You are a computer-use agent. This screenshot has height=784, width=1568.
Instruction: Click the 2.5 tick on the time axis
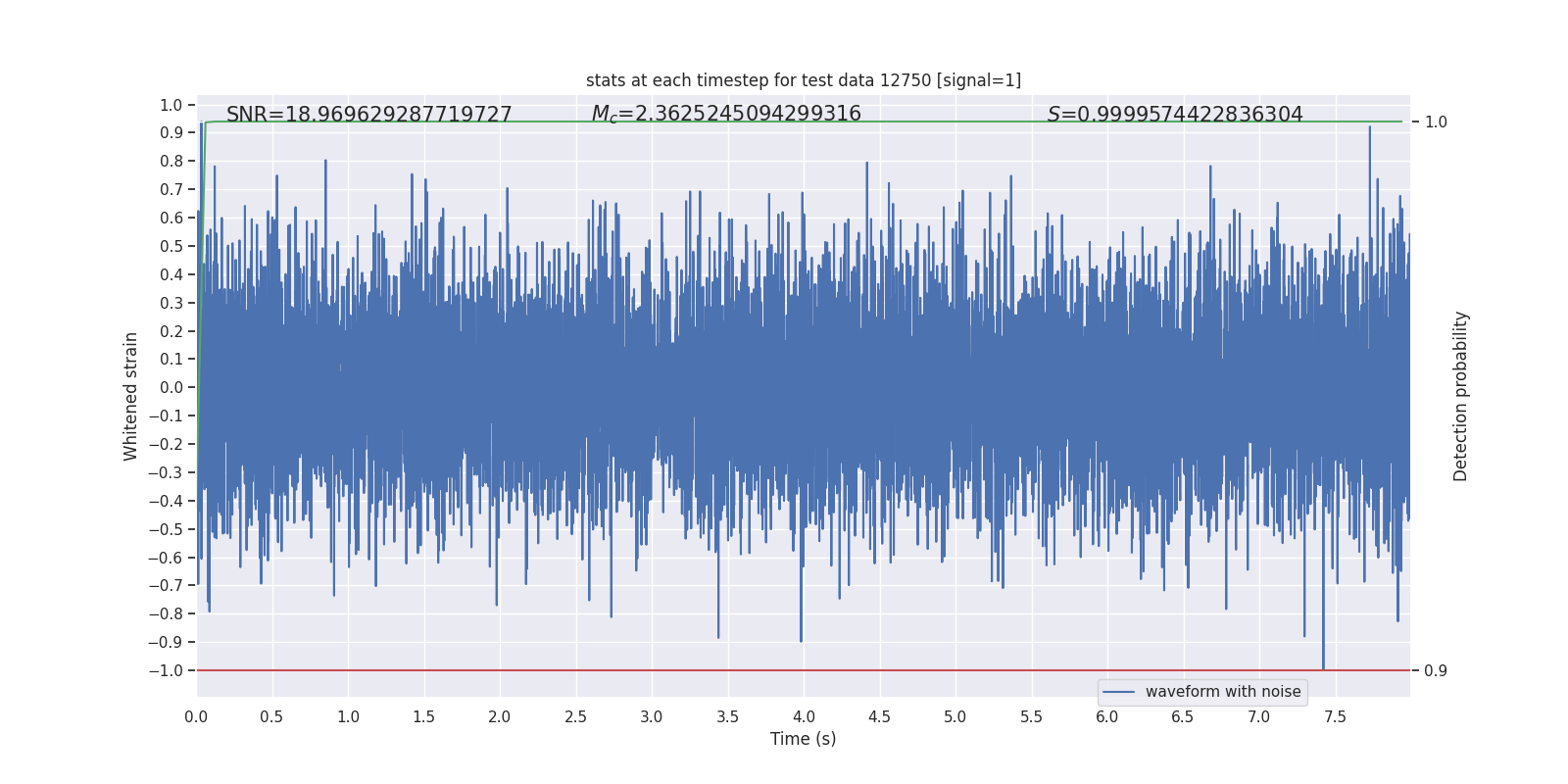575,717
